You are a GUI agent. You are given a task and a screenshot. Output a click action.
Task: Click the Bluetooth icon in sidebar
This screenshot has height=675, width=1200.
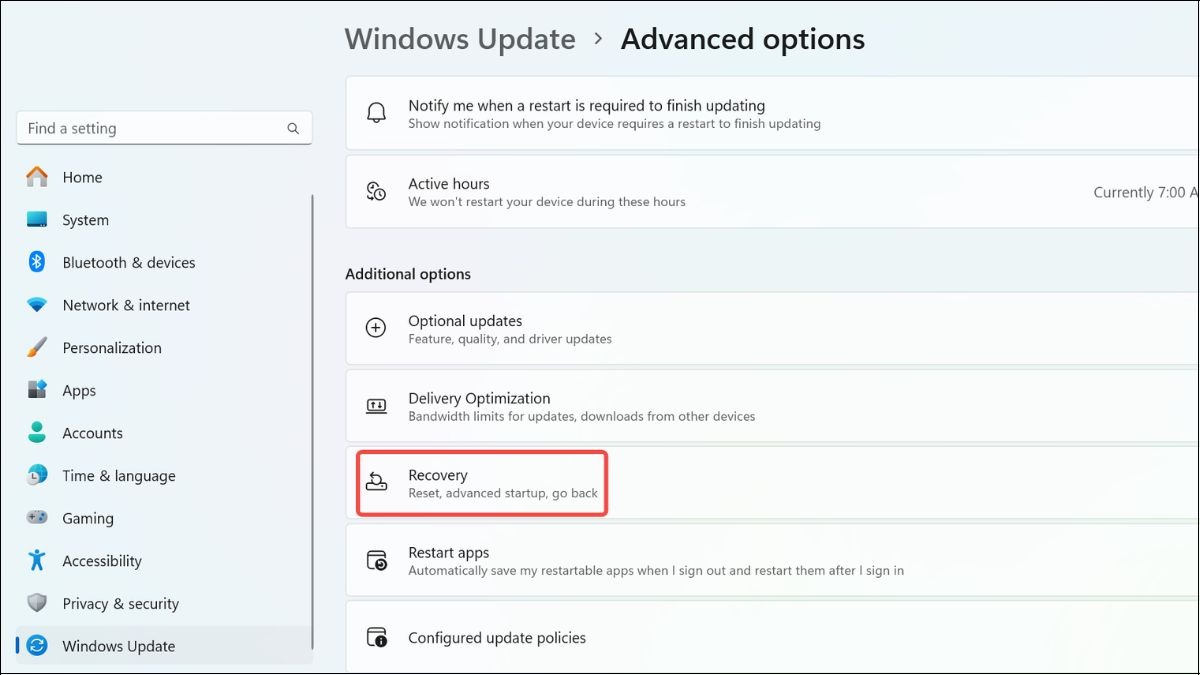pyautogui.click(x=37, y=262)
